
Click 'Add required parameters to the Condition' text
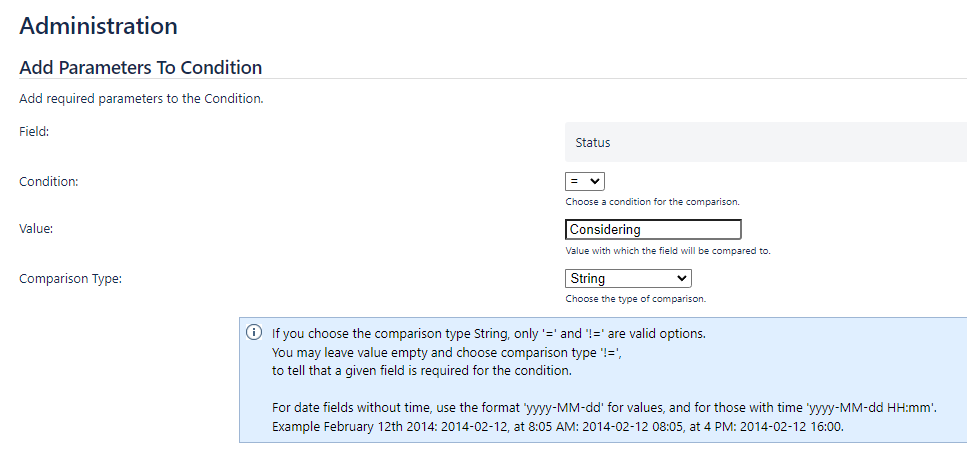click(141, 99)
